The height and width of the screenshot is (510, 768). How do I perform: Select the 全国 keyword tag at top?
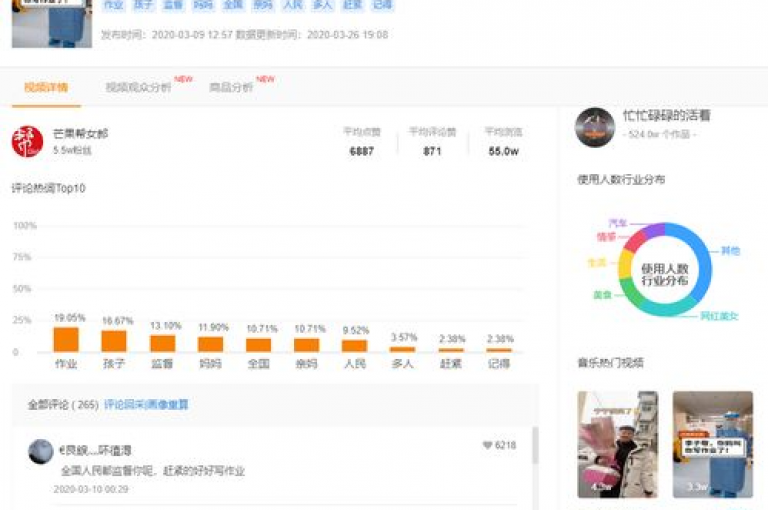233,5
